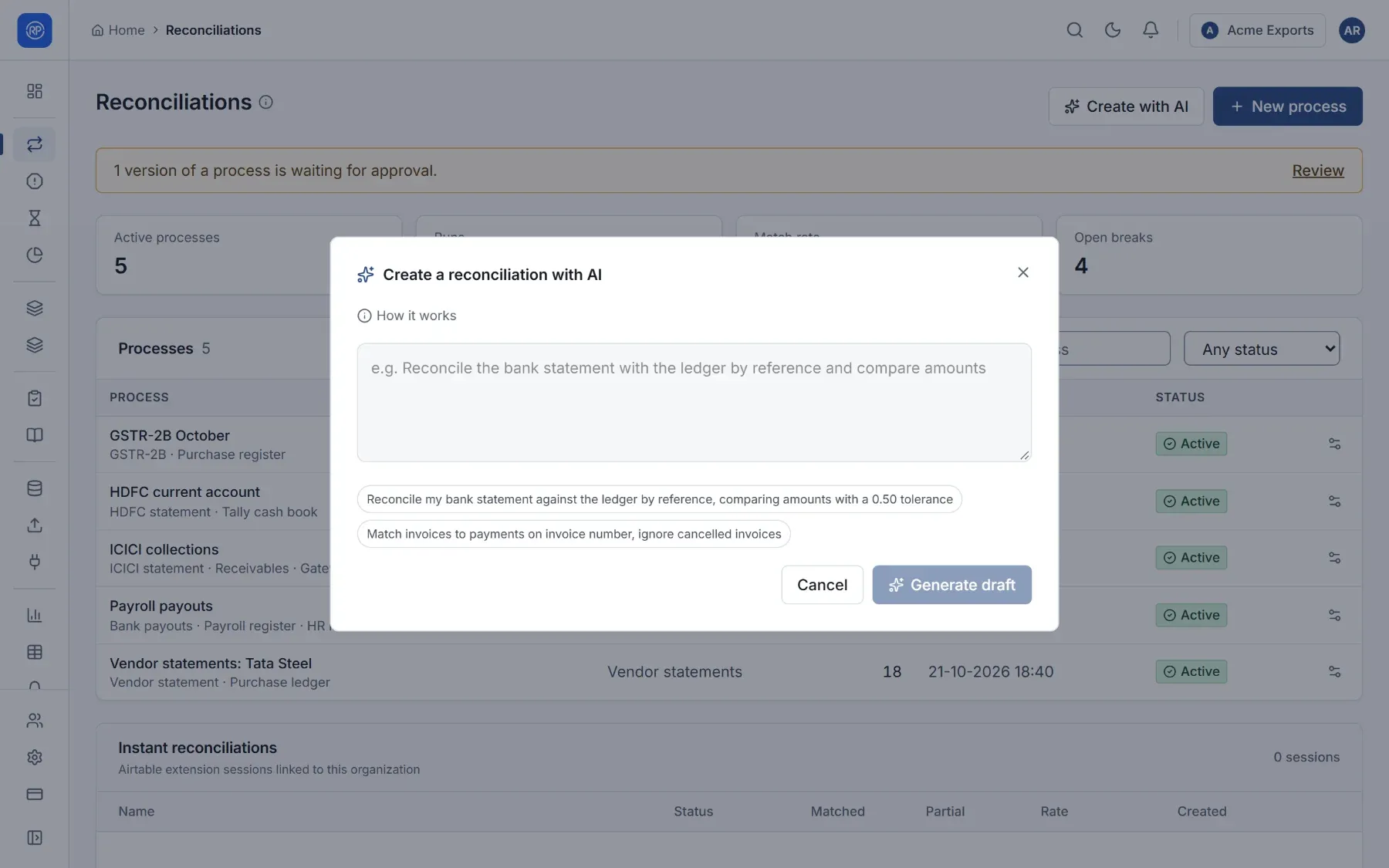Click the app logo in top-left corner
This screenshot has height=868, width=1389.
click(34, 30)
